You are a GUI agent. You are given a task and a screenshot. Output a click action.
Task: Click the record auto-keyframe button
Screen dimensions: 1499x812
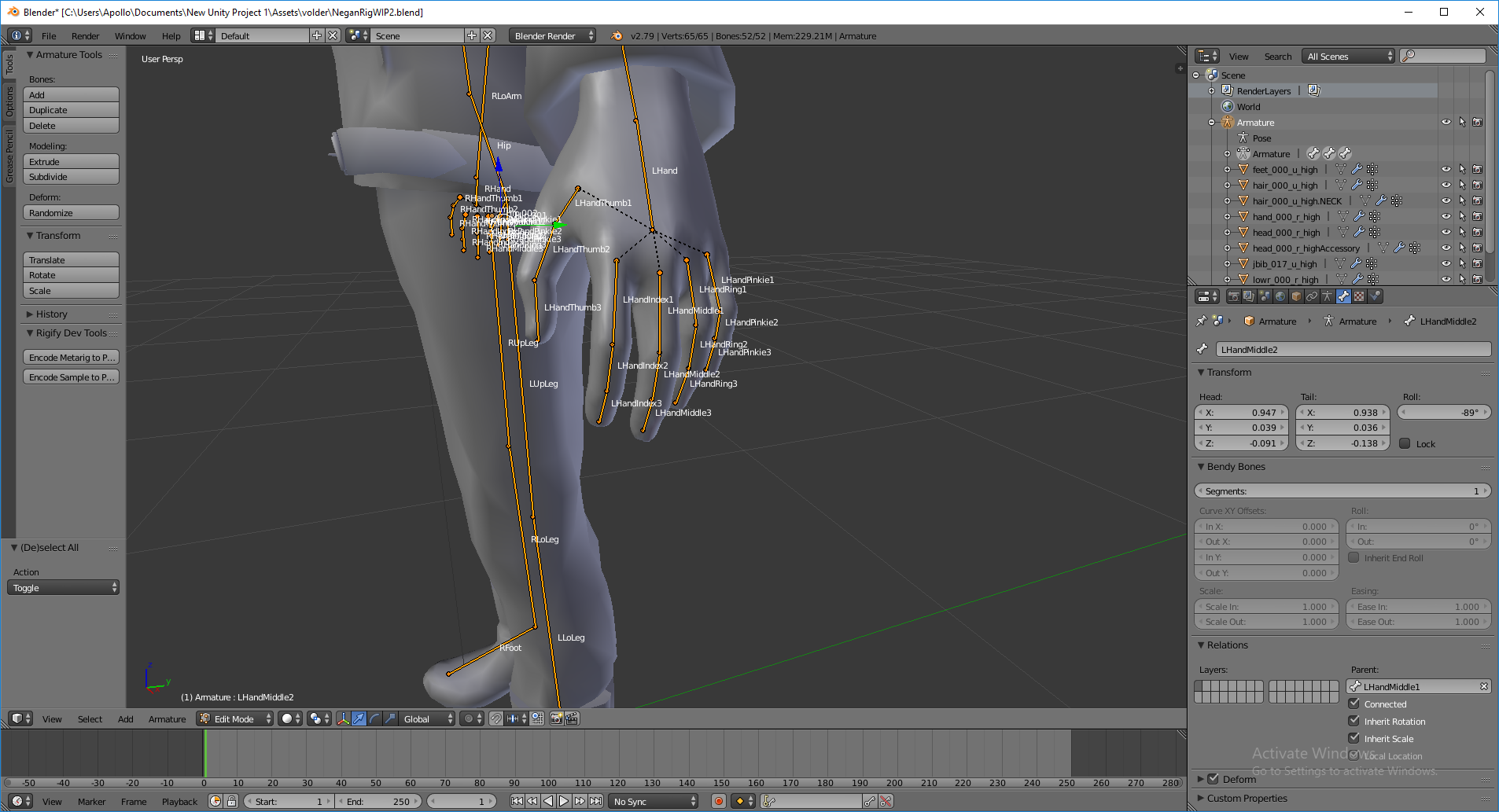(718, 801)
